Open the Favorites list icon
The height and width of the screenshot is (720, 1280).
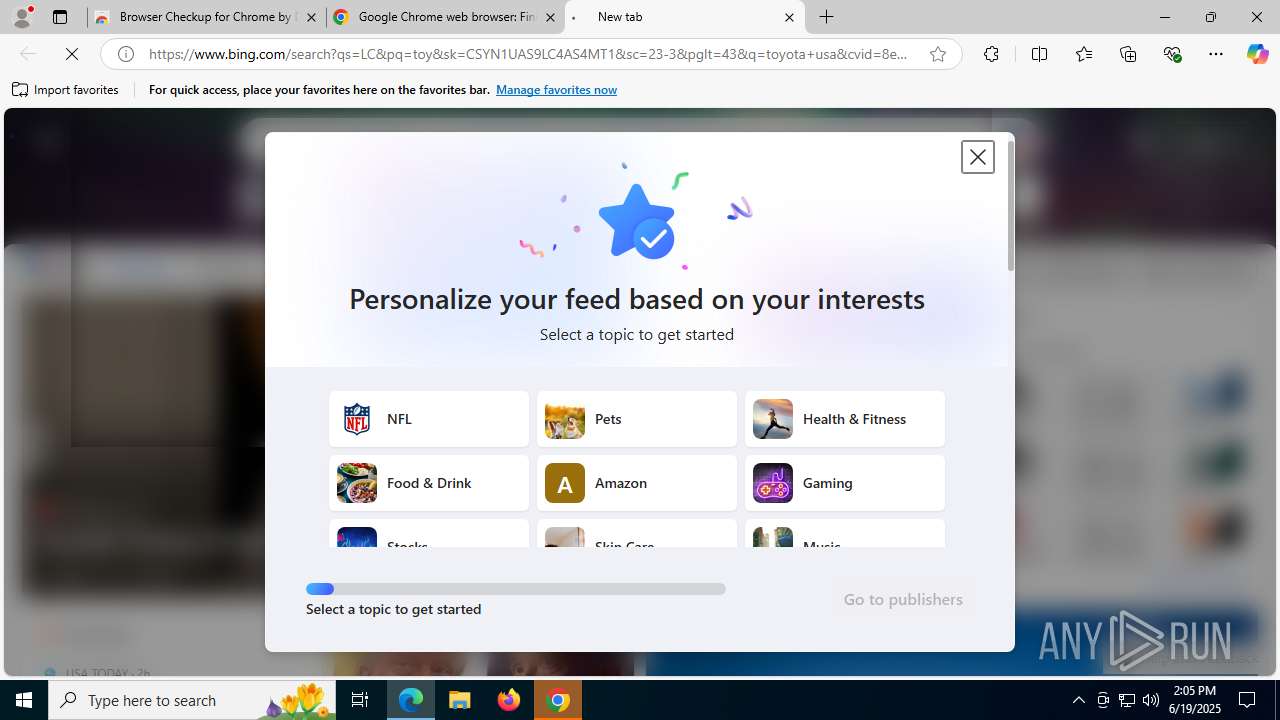pos(1084,54)
